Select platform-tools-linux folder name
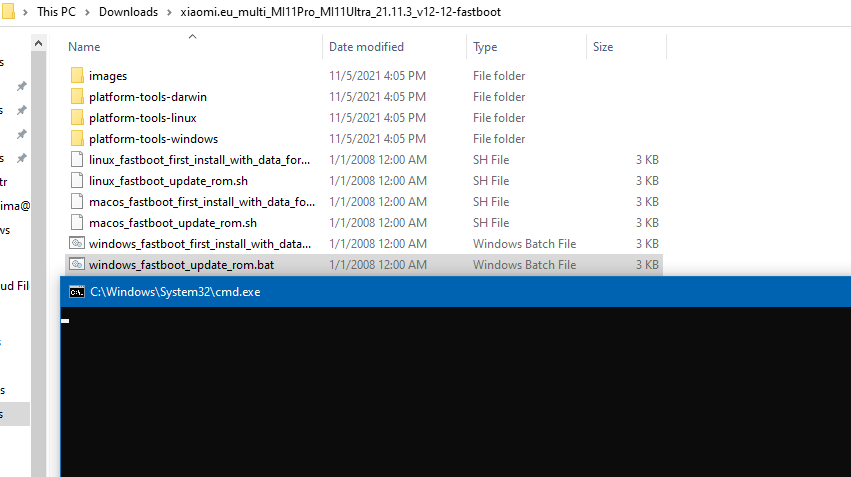851x477 pixels. click(143, 118)
